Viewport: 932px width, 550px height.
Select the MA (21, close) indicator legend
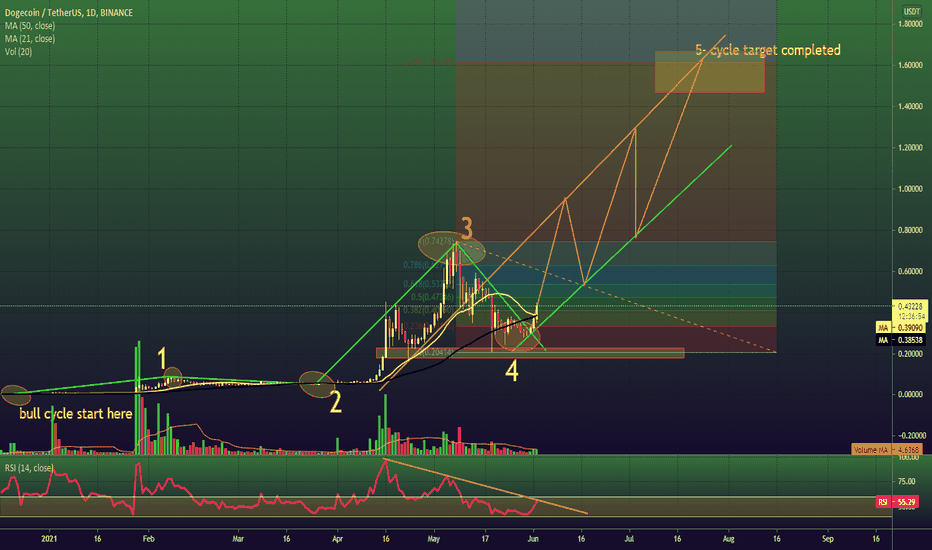tap(30, 39)
